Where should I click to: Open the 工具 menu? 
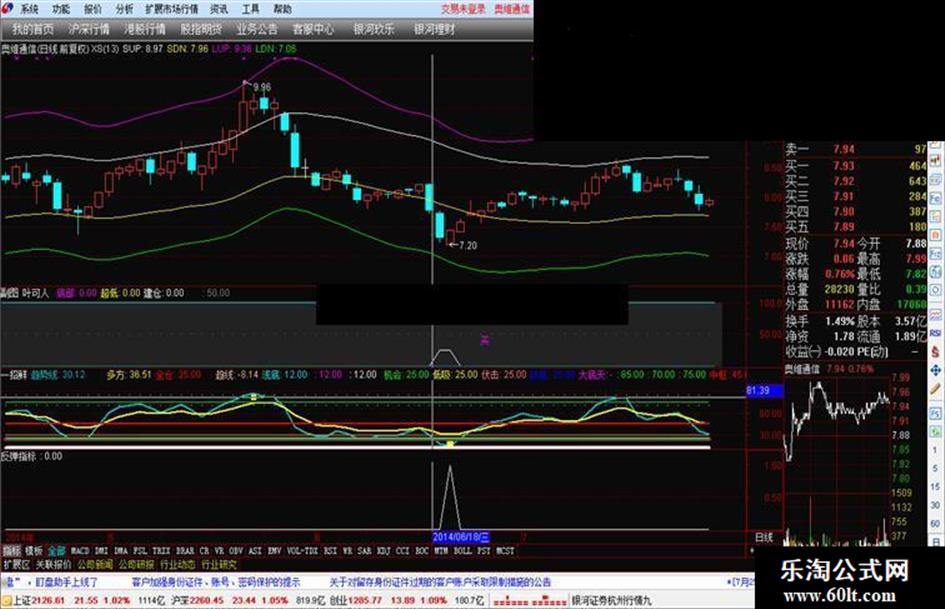251,9
